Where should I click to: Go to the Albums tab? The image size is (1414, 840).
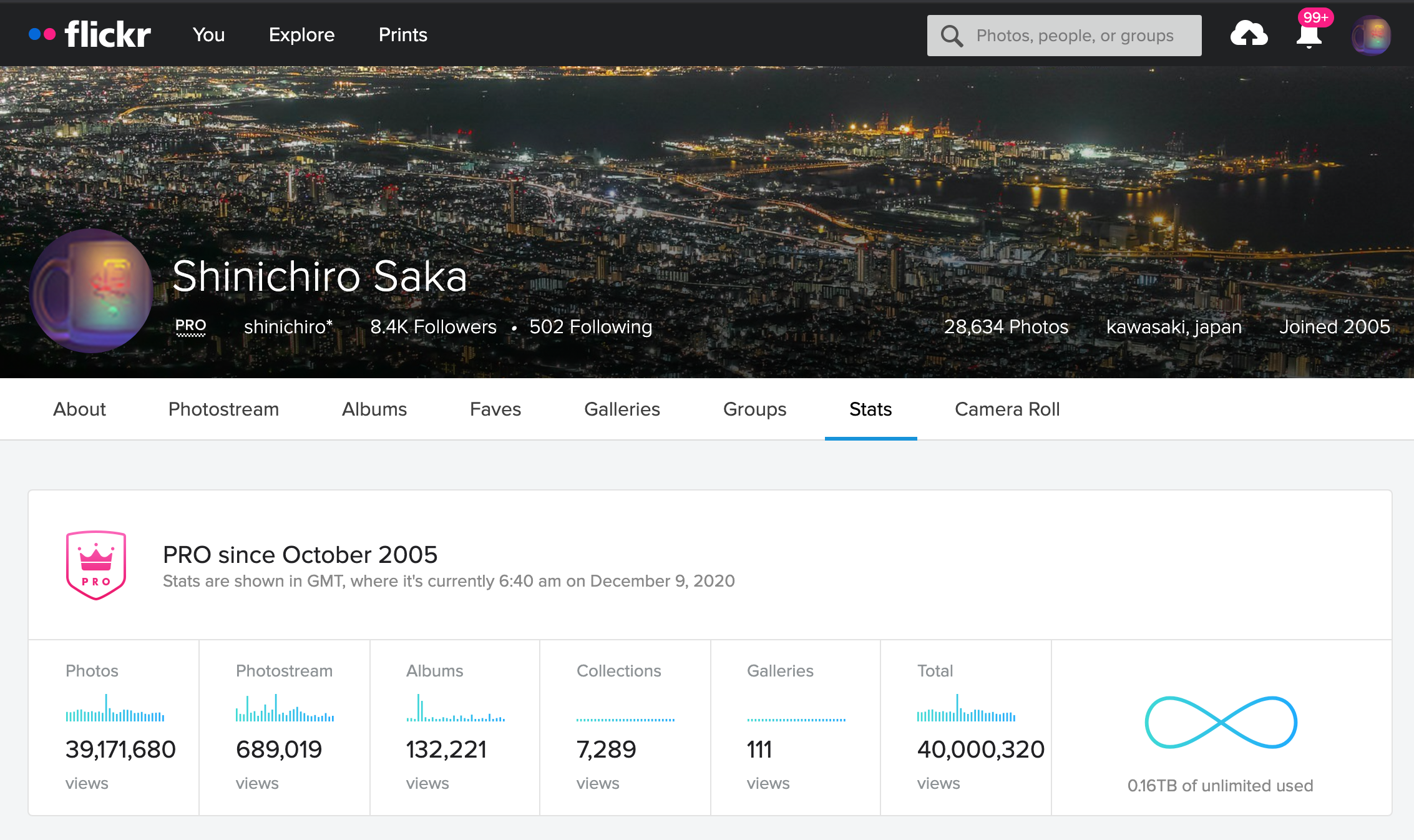(374, 409)
